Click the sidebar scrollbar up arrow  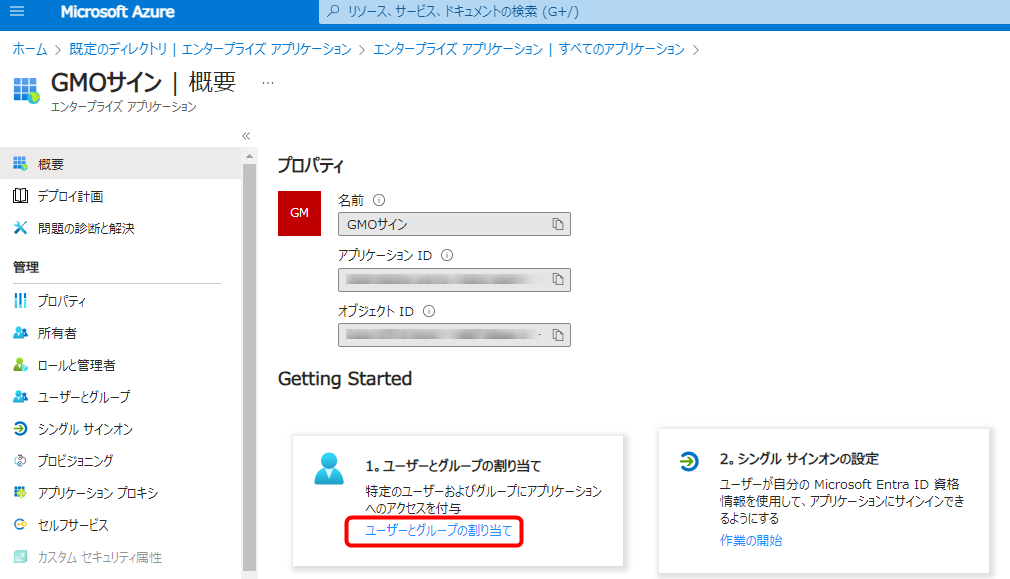[x=249, y=157]
